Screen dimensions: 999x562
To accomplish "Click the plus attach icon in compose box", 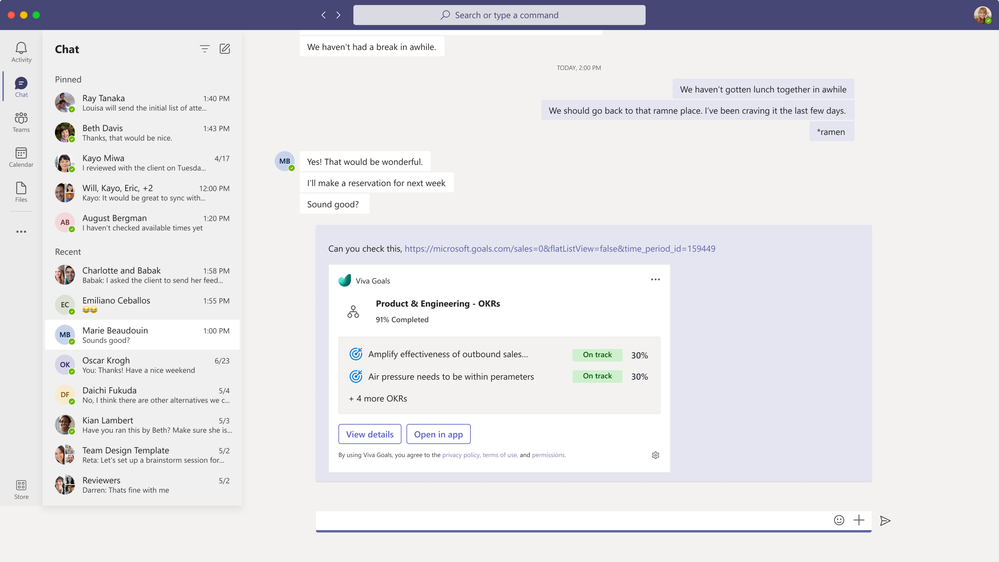I will pyautogui.click(x=859, y=520).
